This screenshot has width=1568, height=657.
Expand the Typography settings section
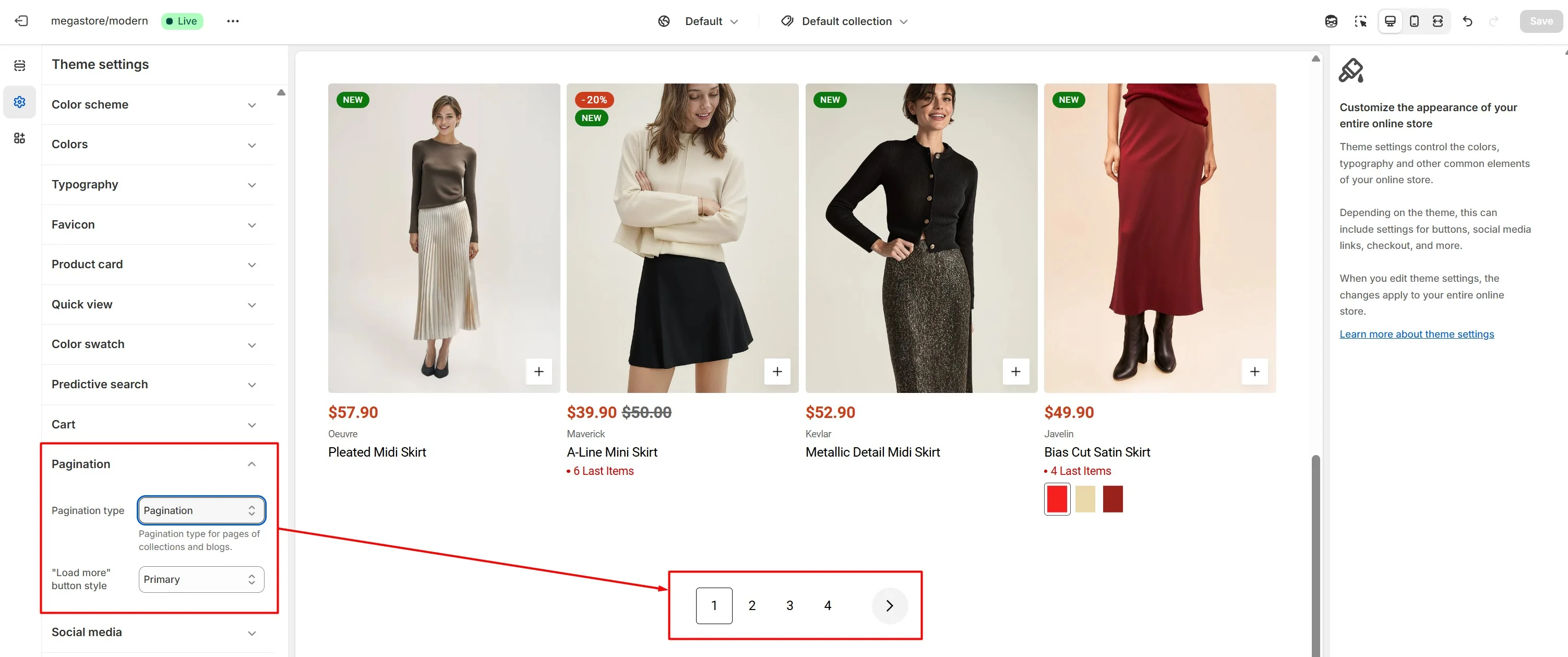click(x=158, y=185)
